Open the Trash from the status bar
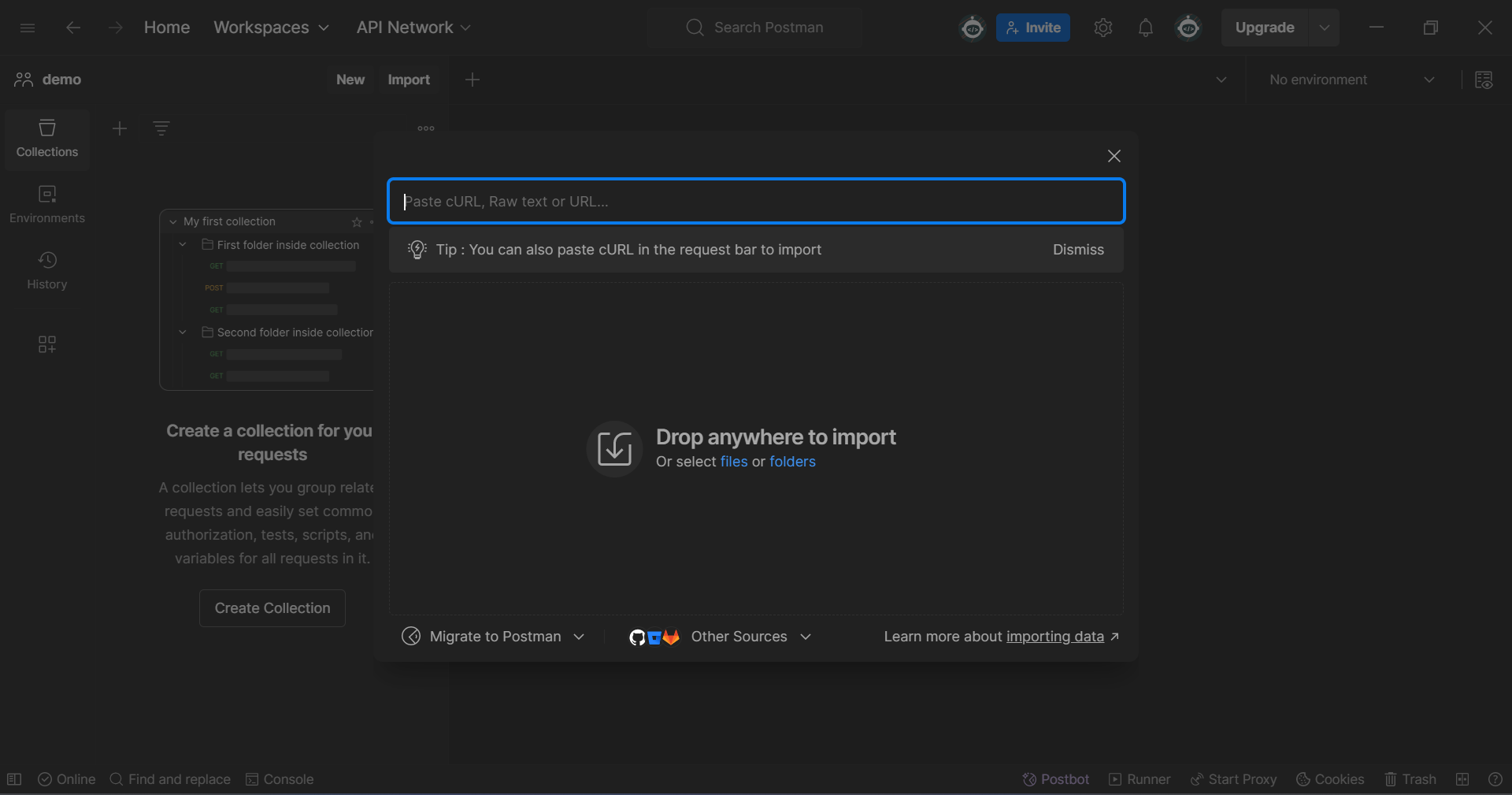Image resolution: width=1512 pixels, height=795 pixels. click(x=1410, y=779)
